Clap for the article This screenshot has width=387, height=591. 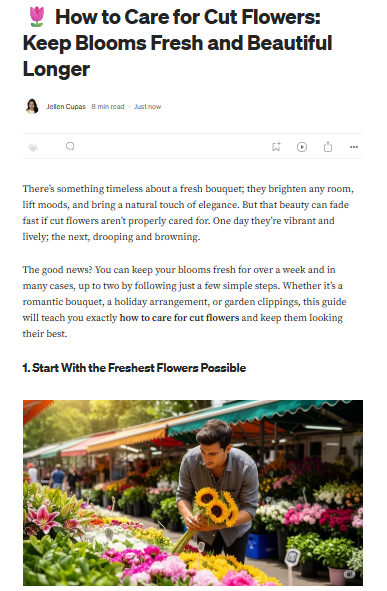coord(33,147)
